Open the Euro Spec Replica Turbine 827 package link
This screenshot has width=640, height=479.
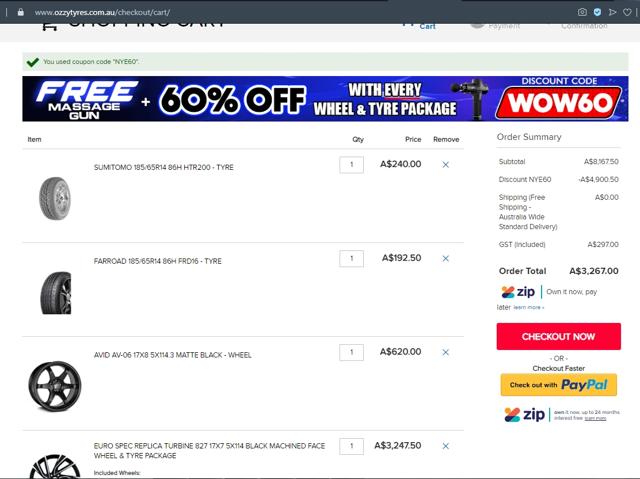[x=209, y=451]
